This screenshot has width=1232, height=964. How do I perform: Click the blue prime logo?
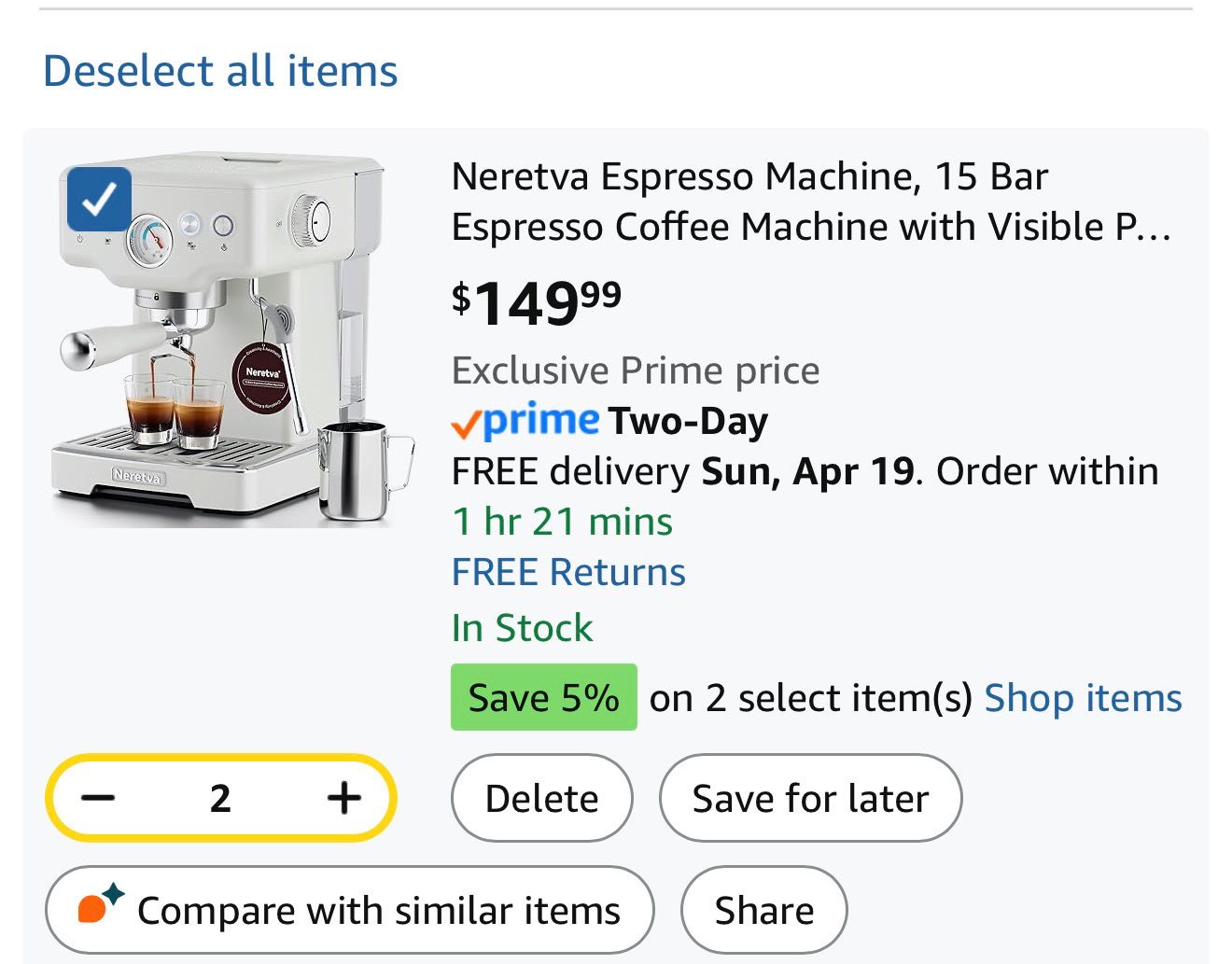pos(541,420)
